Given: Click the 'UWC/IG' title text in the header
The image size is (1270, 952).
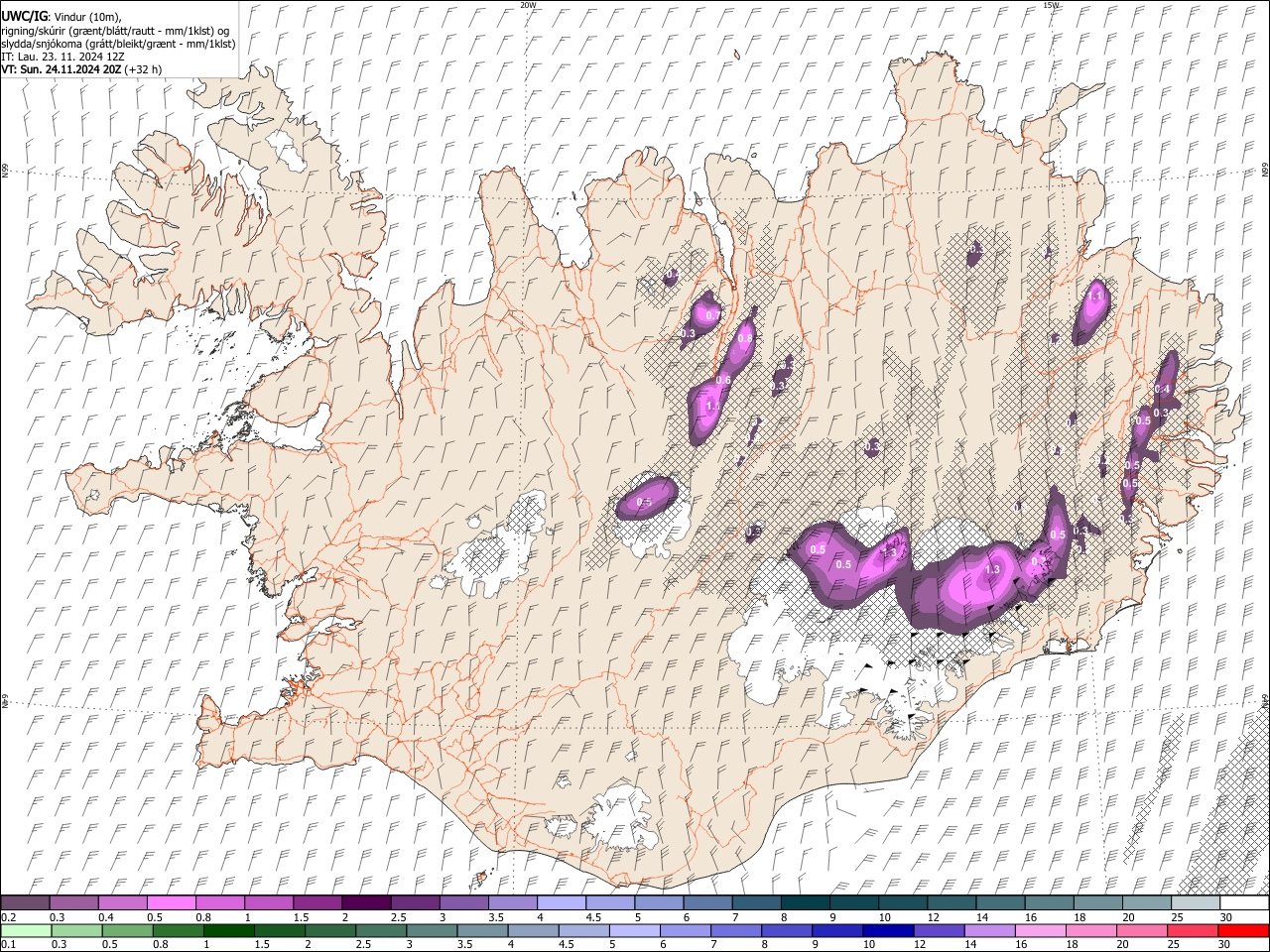Looking at the screenshot, I should (24, 17).
